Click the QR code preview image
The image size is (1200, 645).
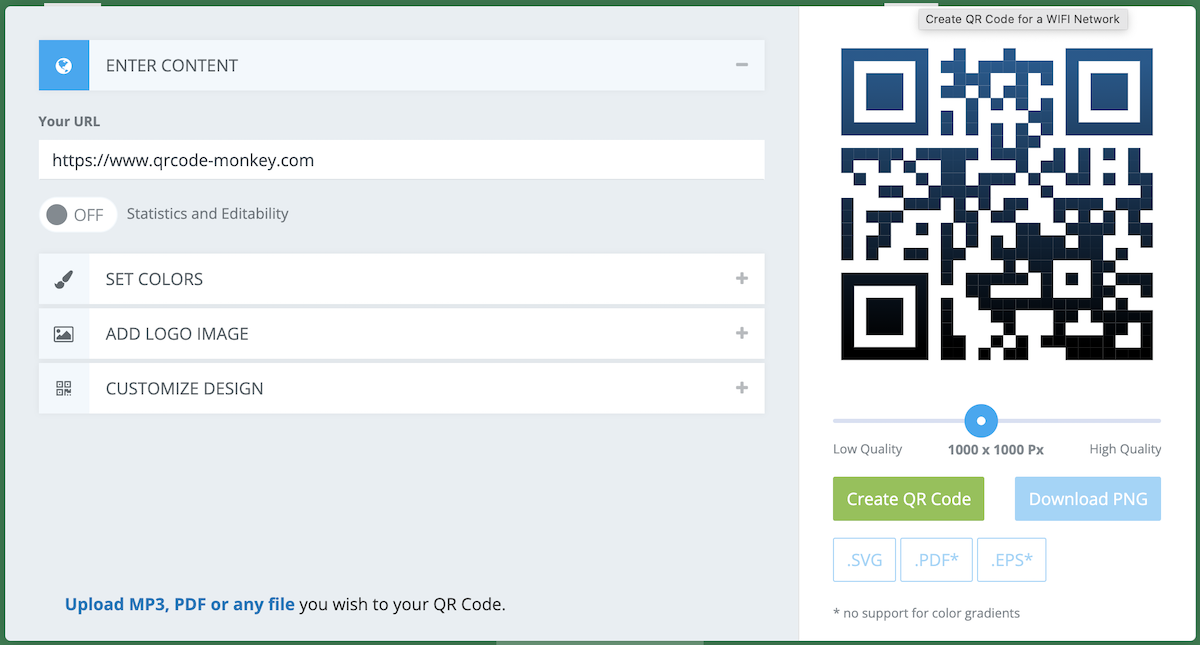pos(996,205)
